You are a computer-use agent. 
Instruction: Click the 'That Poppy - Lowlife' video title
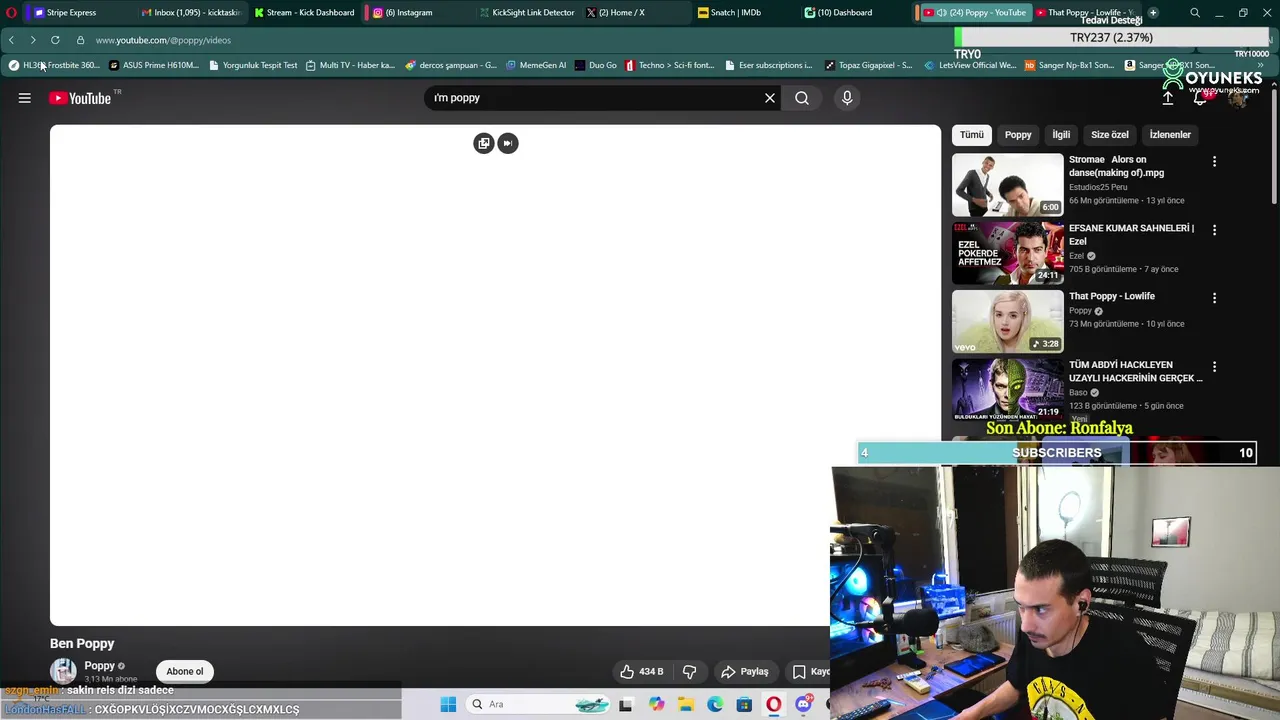[x=1112, y=296]
